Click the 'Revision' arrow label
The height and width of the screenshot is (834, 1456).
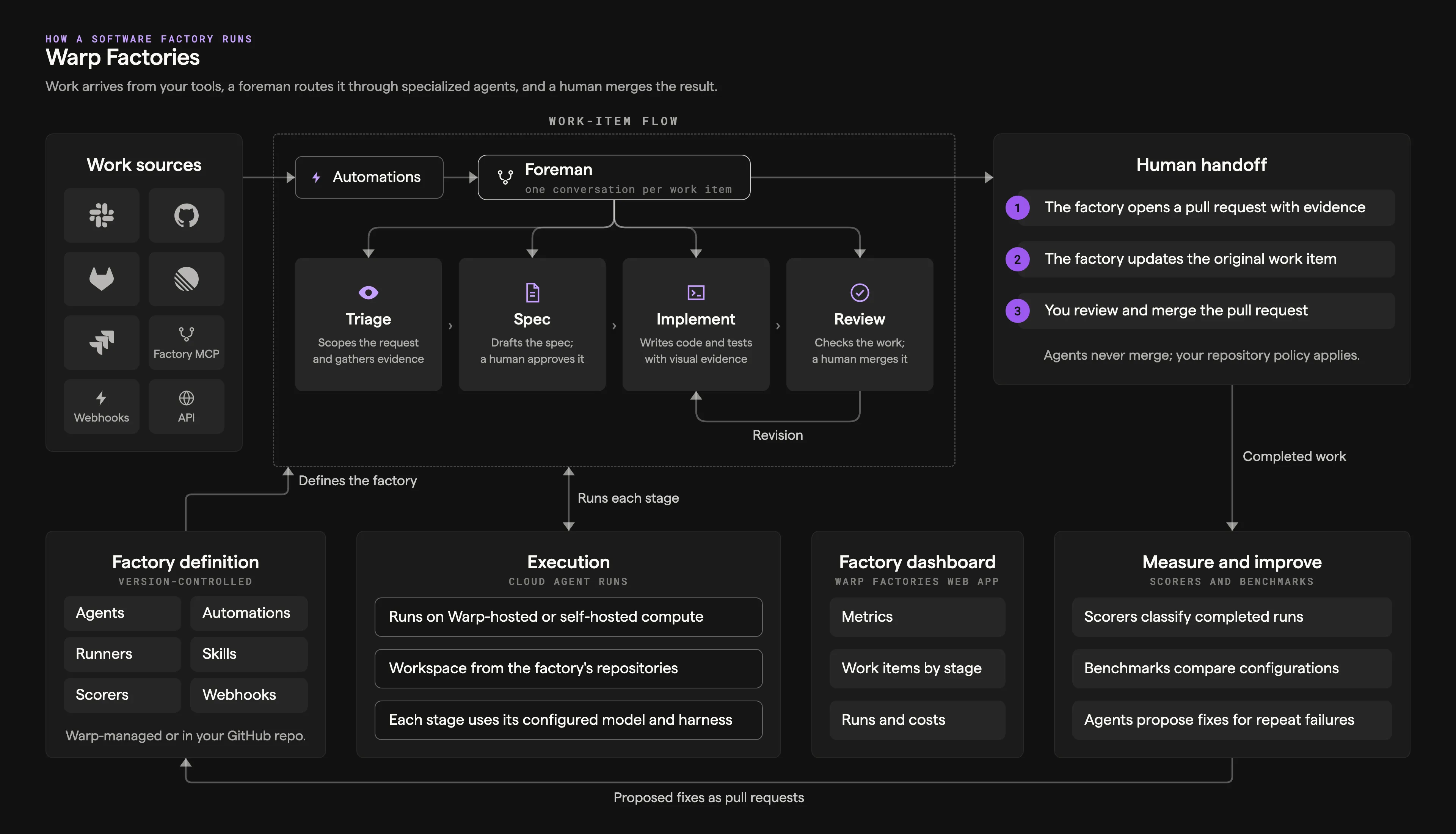point(777,435)
